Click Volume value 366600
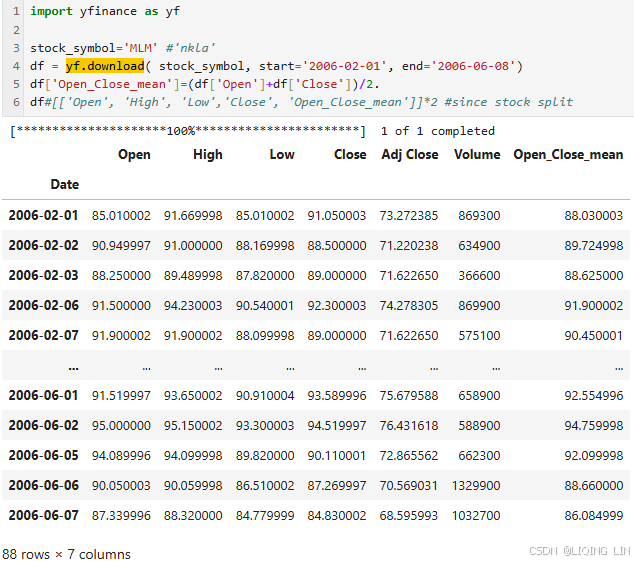Image resolution: width=634 pixels, height=562 pixels. click(x=479, y=276)
